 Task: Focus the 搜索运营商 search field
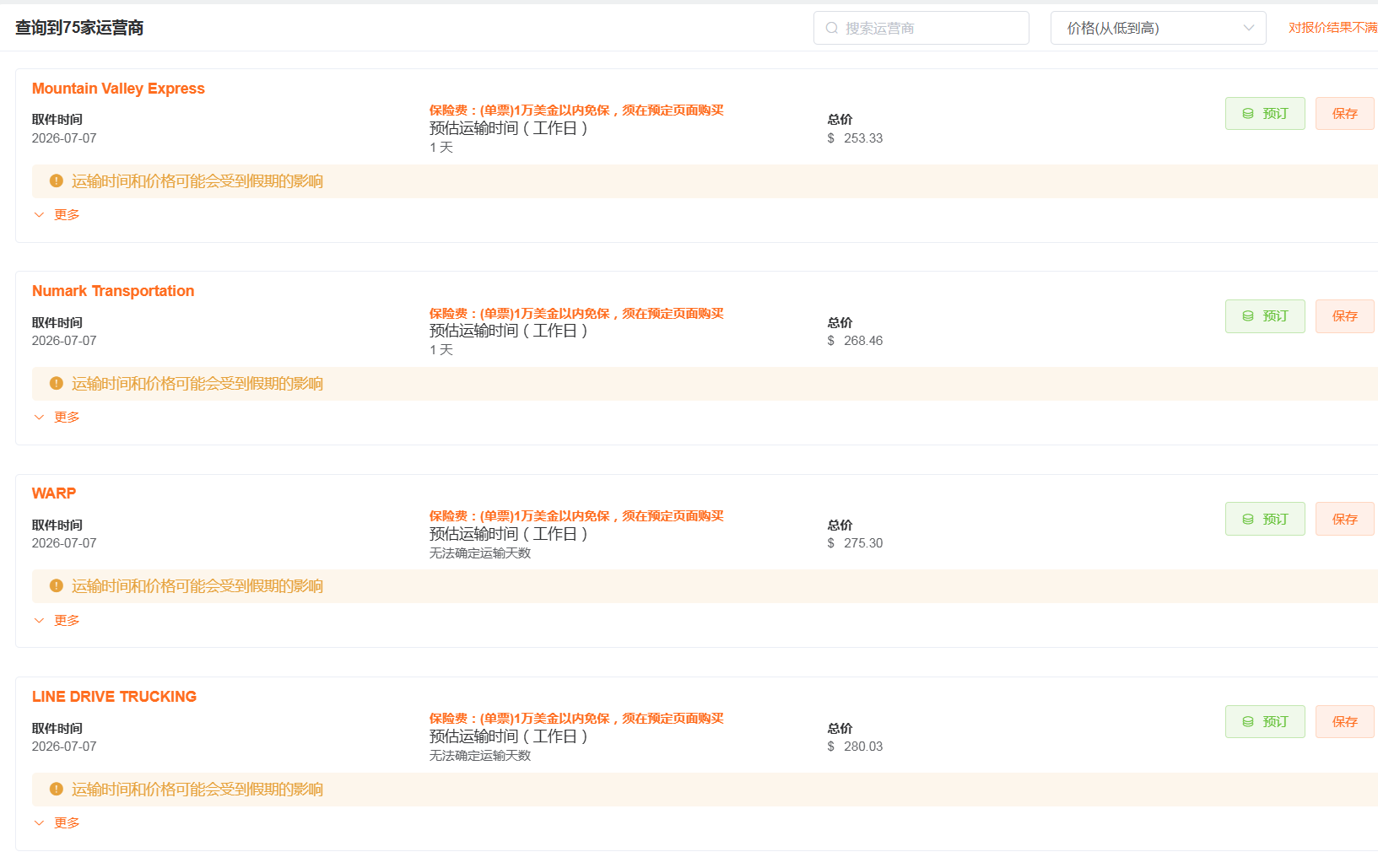click(x=921, y=28)
